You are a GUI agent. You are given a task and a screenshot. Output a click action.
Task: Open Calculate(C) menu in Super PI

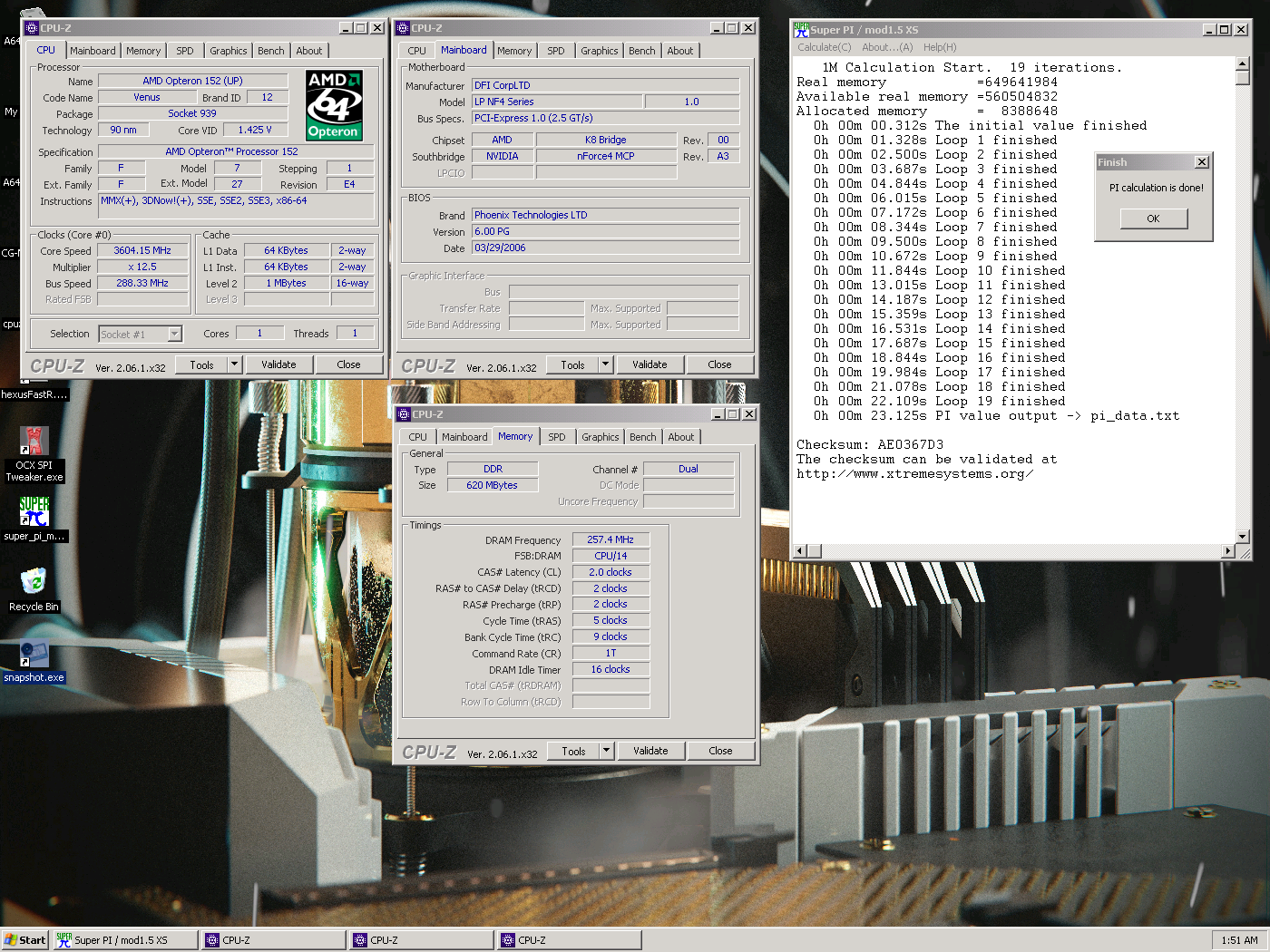825,47
